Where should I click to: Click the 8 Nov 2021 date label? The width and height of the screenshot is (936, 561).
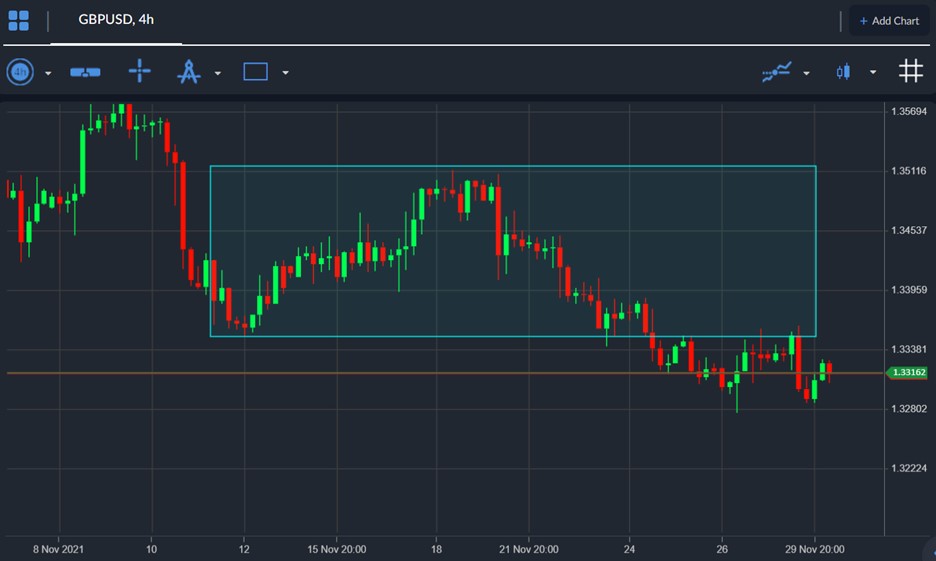coord(58,549)
